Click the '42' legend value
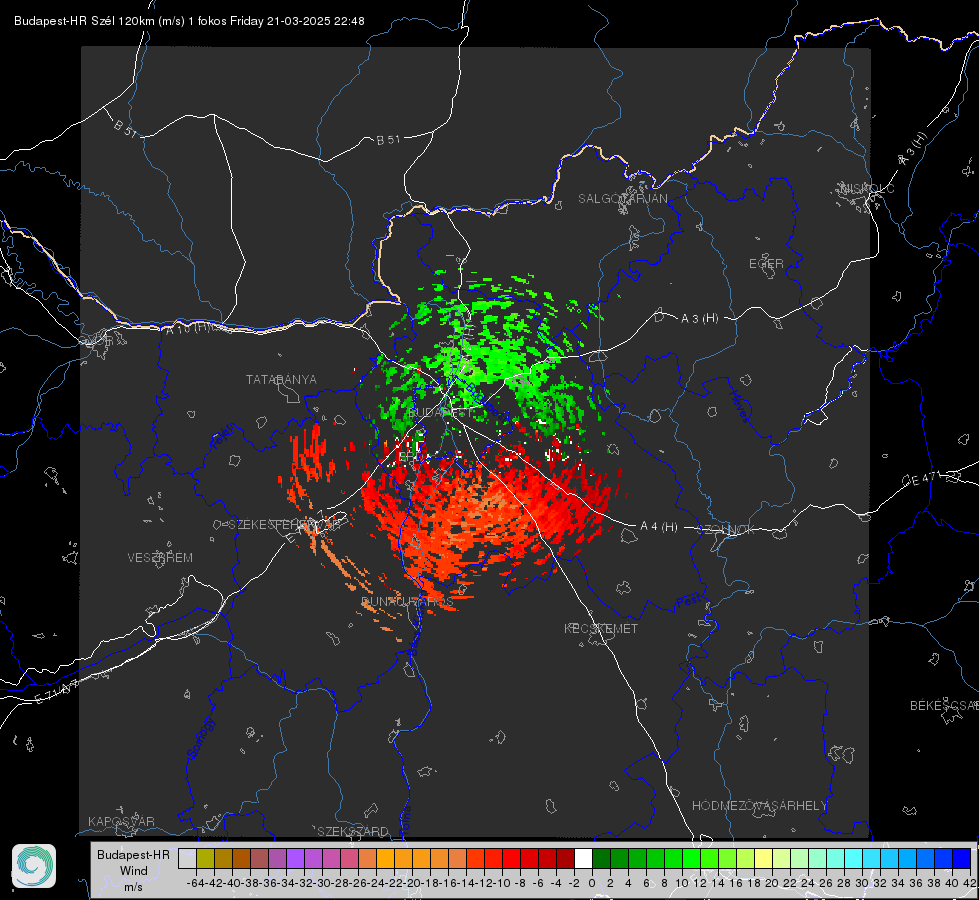Viewport: 979px width, 900px height. pos(970,883)
